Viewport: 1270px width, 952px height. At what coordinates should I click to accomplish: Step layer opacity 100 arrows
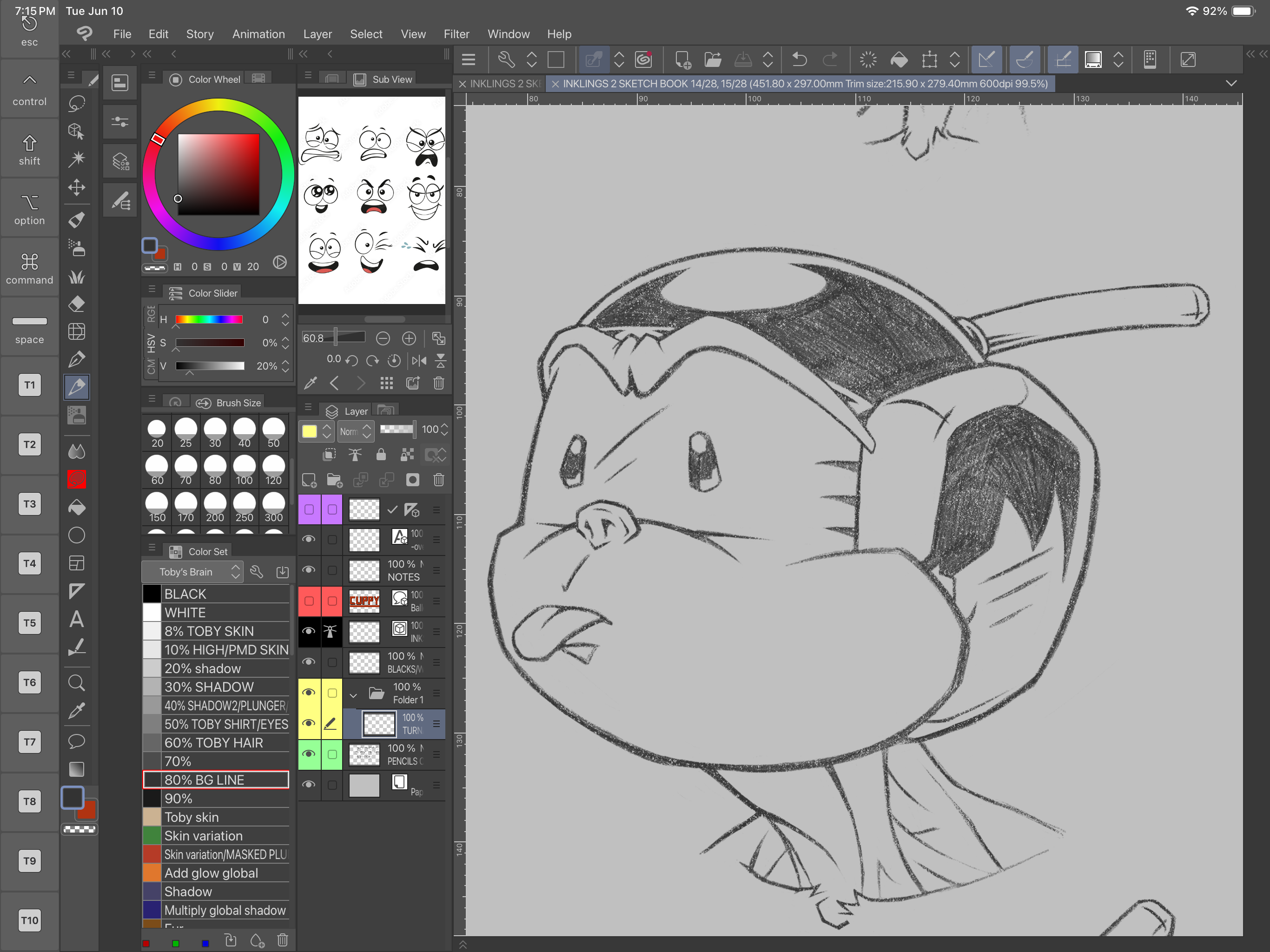[x=444, y=430]
